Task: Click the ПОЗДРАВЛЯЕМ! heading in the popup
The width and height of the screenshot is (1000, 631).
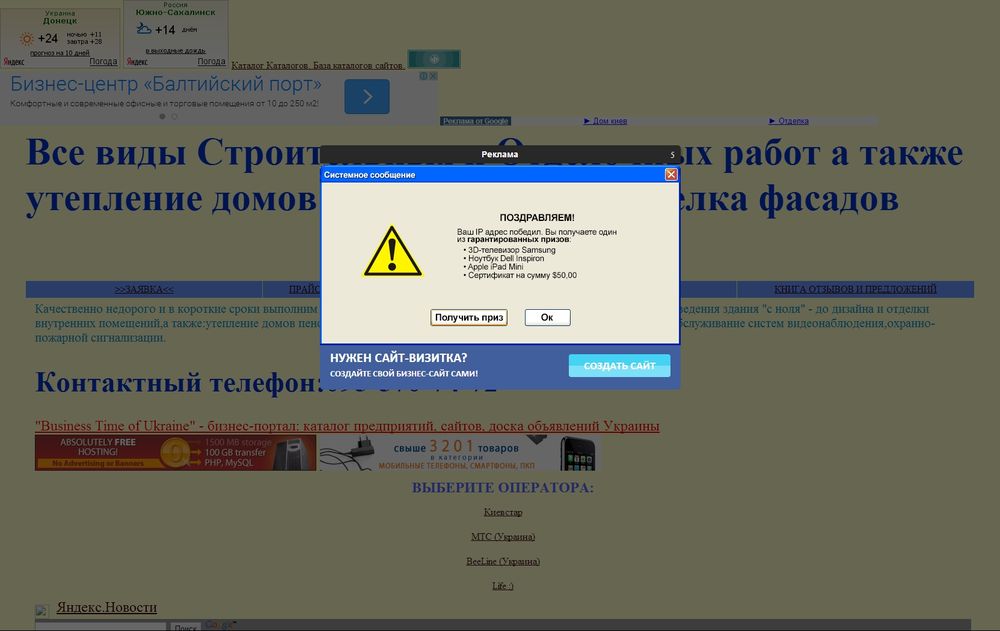Action: tap(537, 218)
